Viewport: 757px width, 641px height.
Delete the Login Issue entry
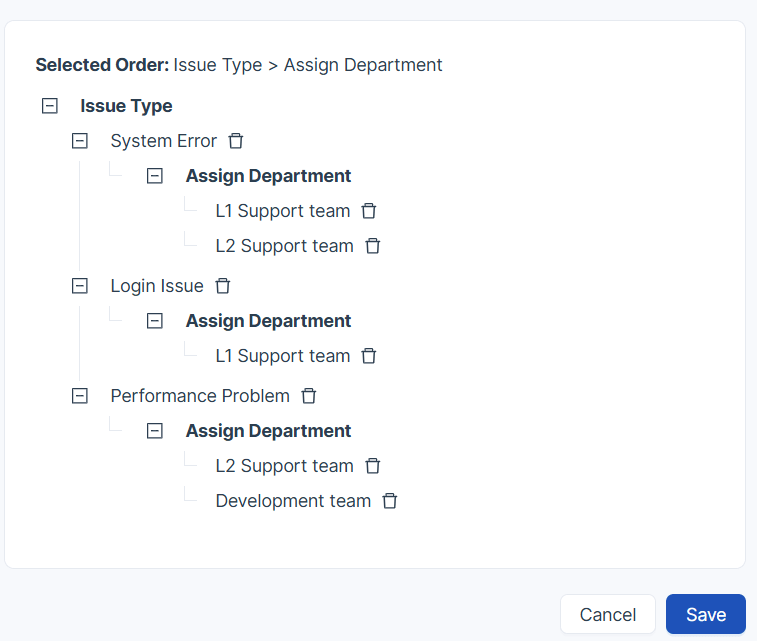tap(223, 286)
